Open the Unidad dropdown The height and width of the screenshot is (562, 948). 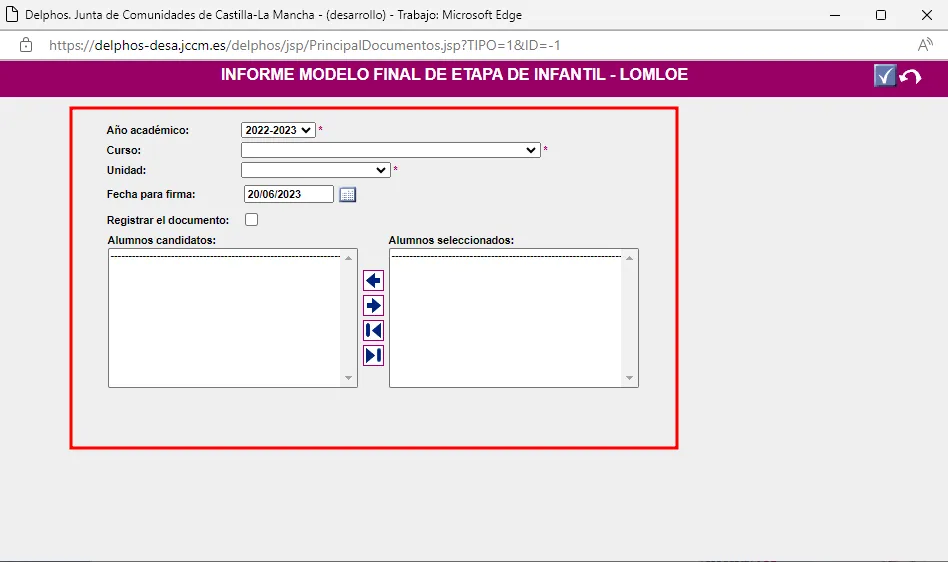315,170
